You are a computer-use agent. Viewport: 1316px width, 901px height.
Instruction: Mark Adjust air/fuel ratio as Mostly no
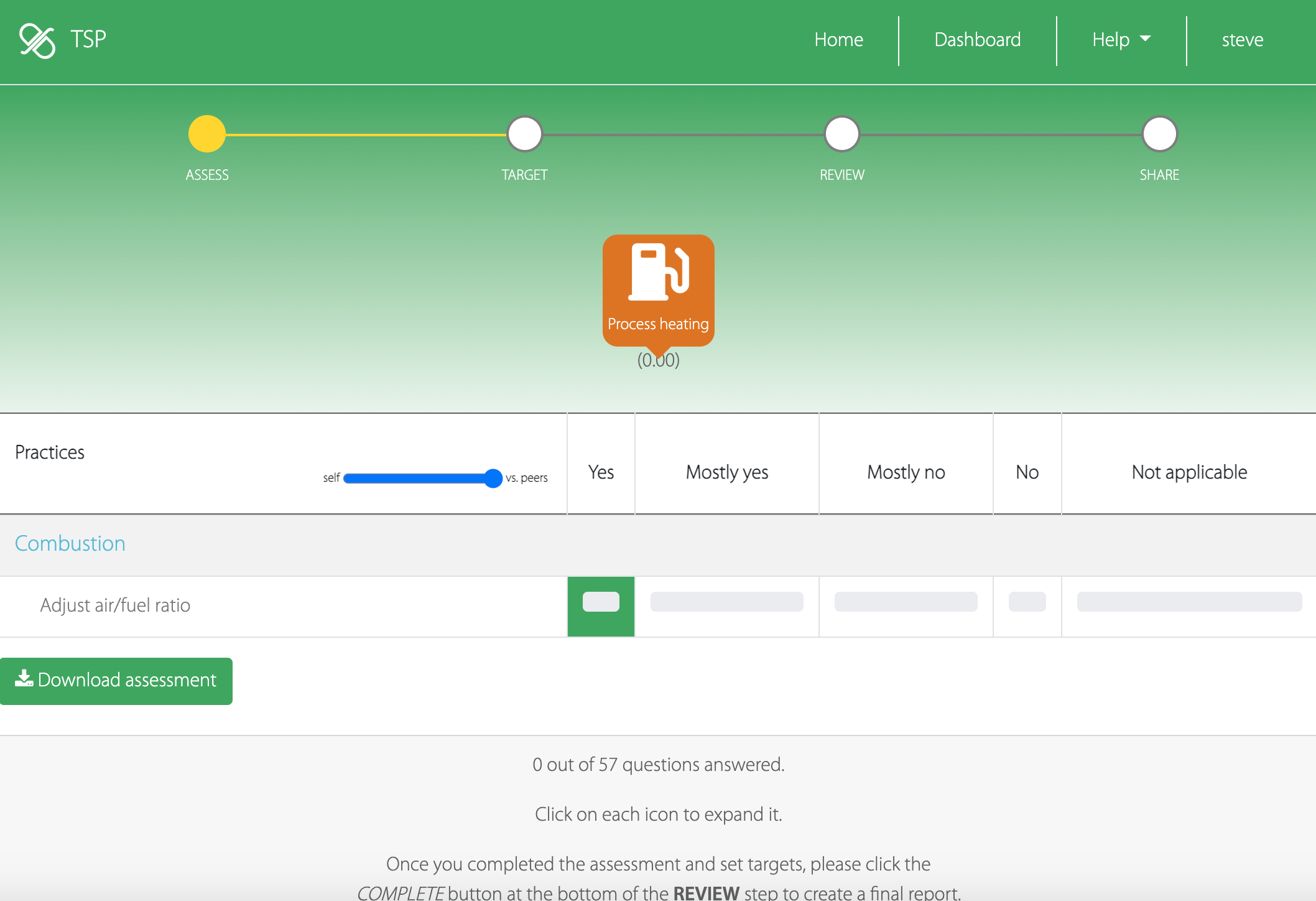tap(906, 602)
